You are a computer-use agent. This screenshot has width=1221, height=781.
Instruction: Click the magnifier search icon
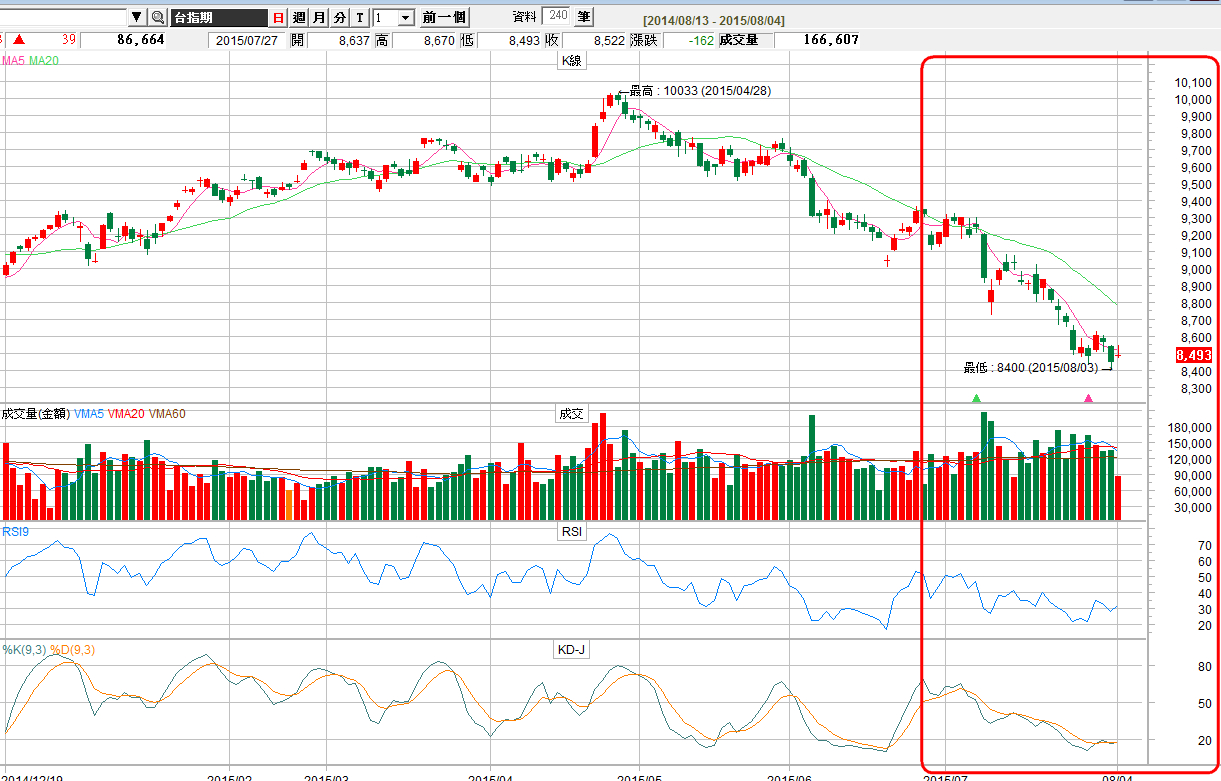(x=158, y=18)
